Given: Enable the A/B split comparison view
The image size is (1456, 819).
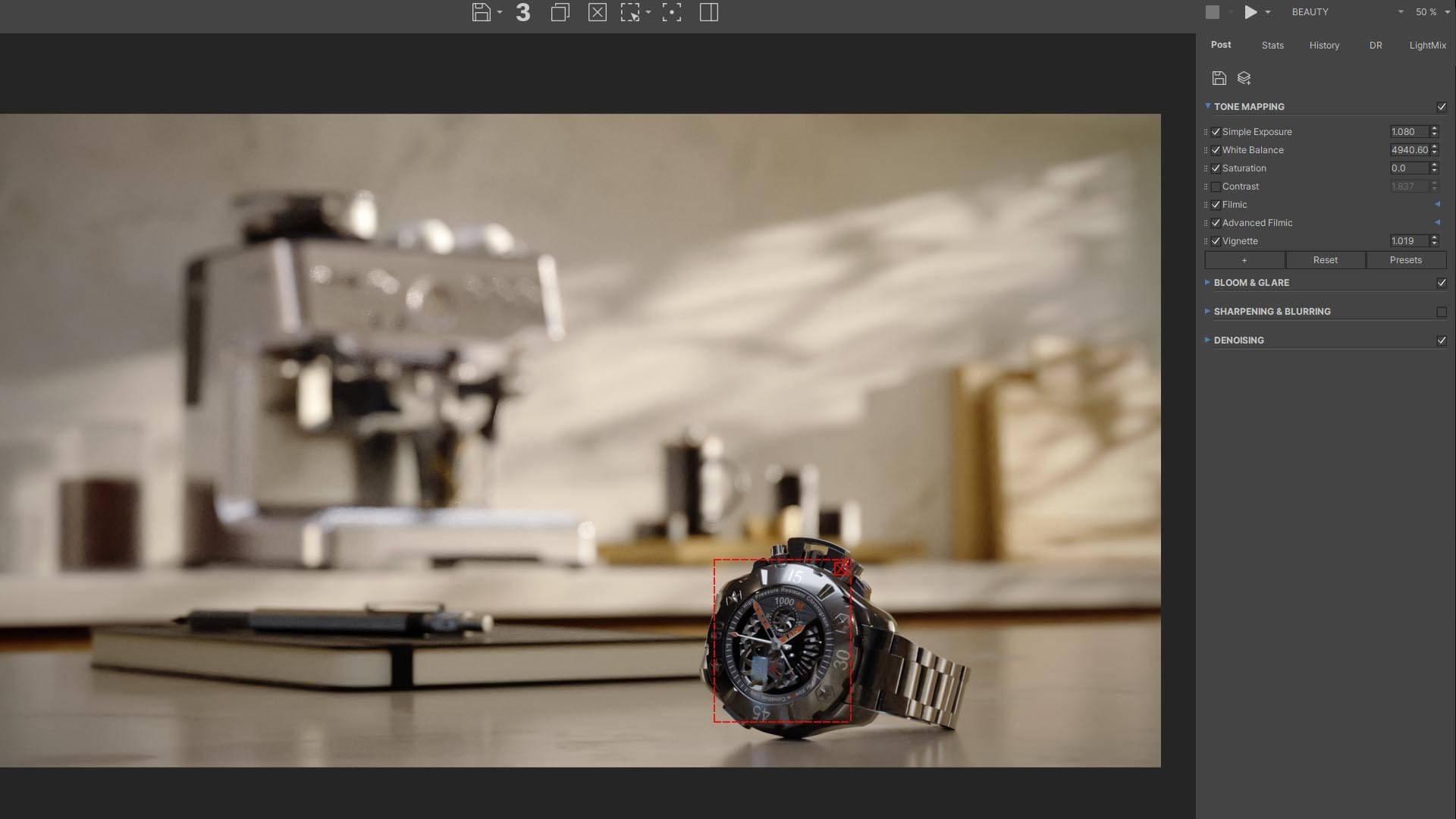Looking at the screenshot, I should pyautogui.click(x=710, y=12).
